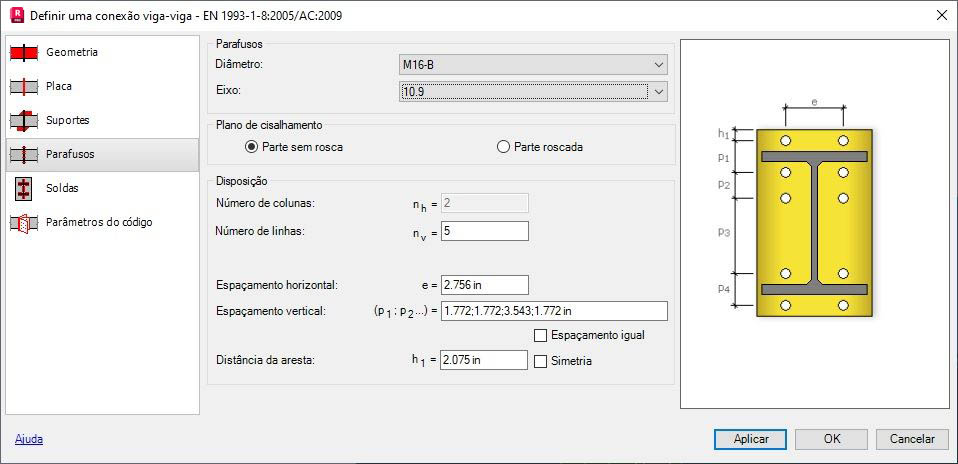Open the Diâmetro M16-B dropdown
The width and height of the screenshot is (958, 464).
(x=533, y=64)
